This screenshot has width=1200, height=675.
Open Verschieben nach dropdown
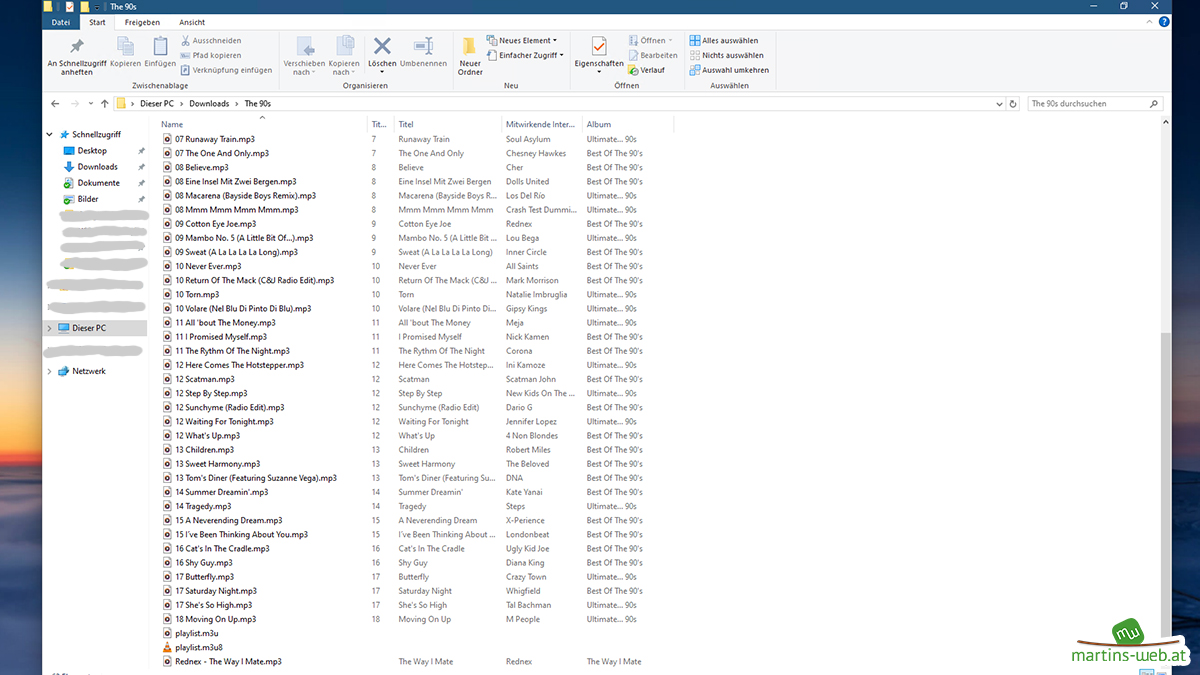tap(304, 56)
